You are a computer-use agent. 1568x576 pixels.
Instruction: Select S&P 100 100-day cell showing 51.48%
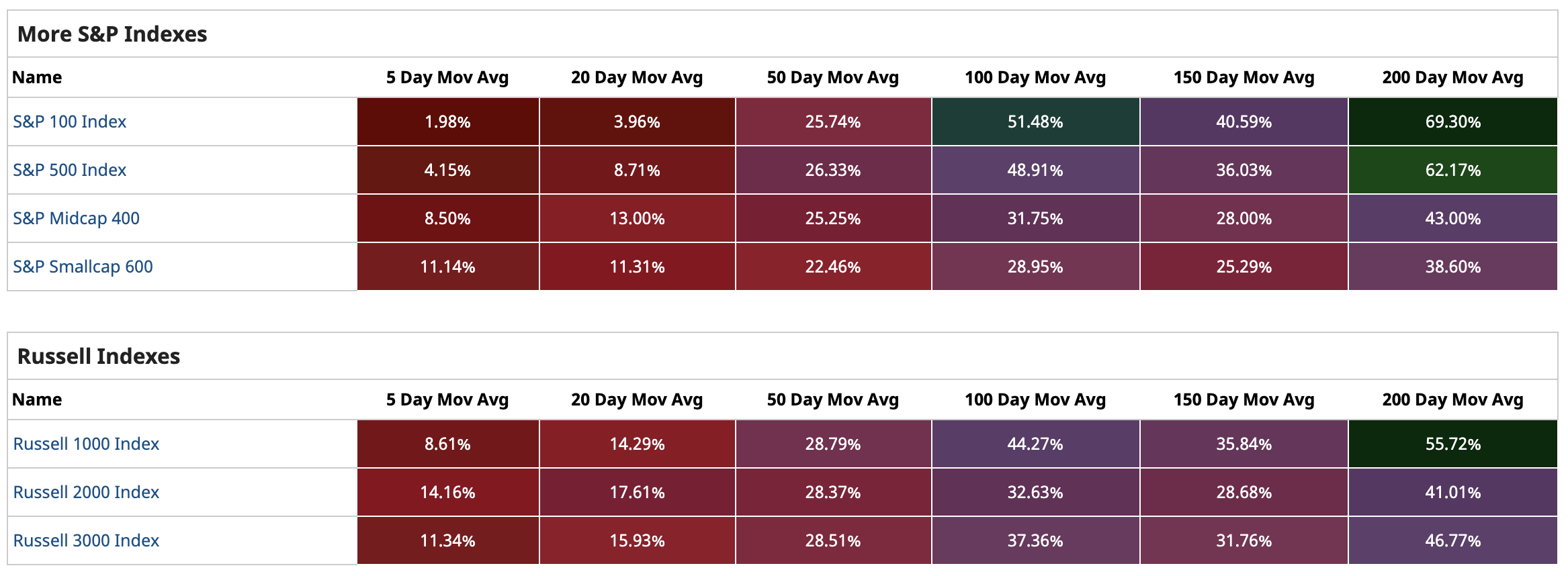coord(1035,122)
